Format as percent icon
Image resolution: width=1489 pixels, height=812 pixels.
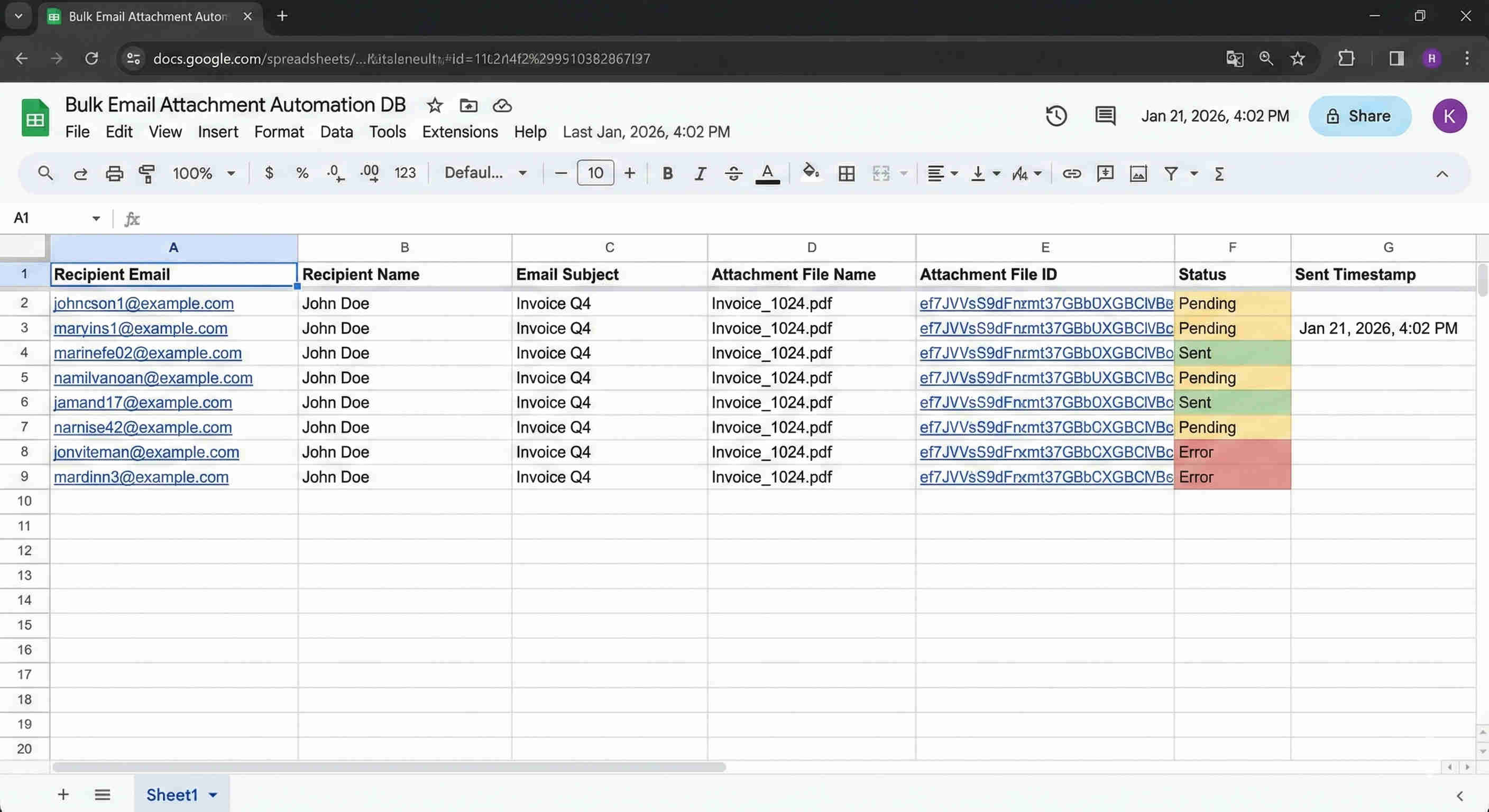pos(302,173)
